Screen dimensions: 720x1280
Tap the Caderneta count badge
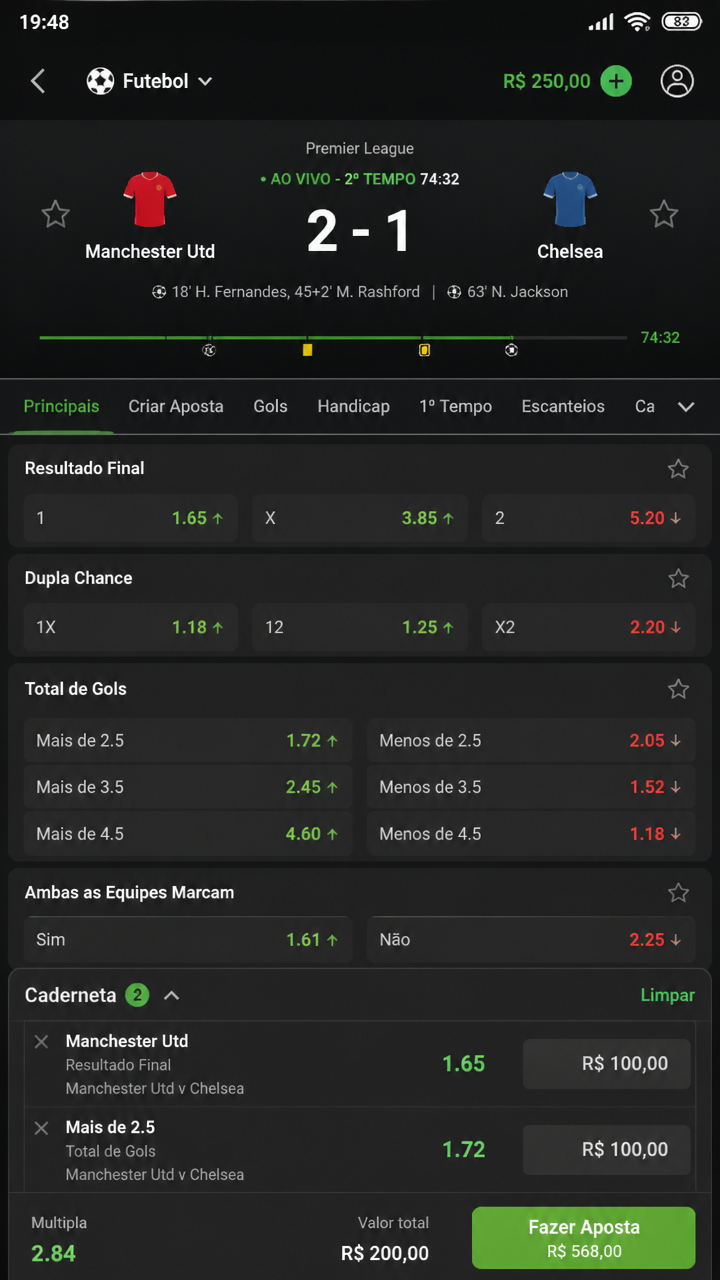point(137,996)
